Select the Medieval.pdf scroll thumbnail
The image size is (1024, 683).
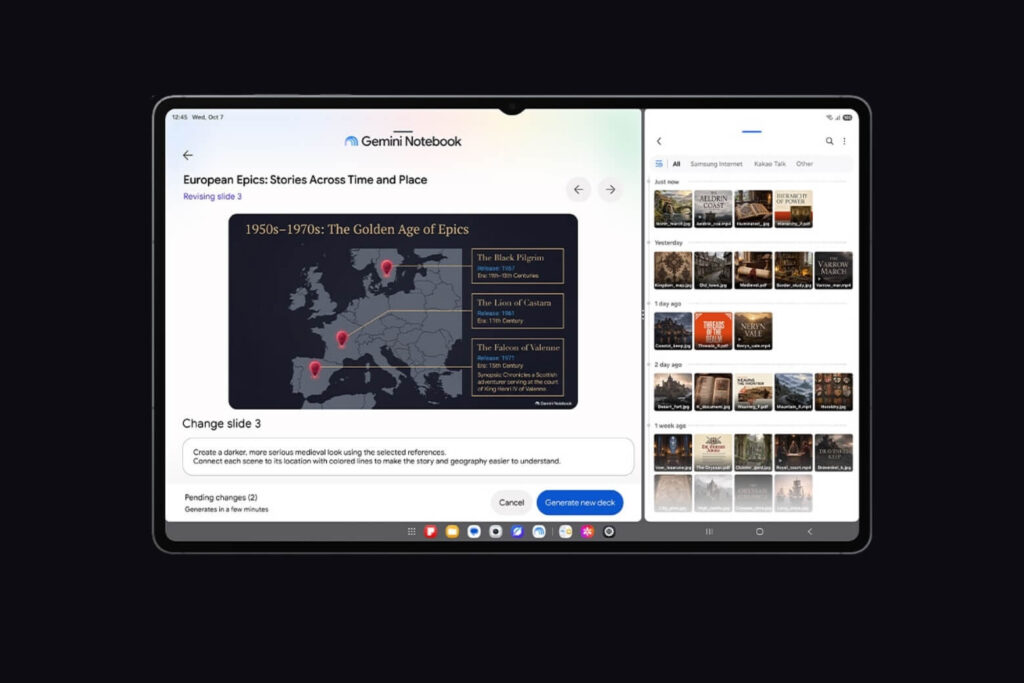[x=753, y=270]
